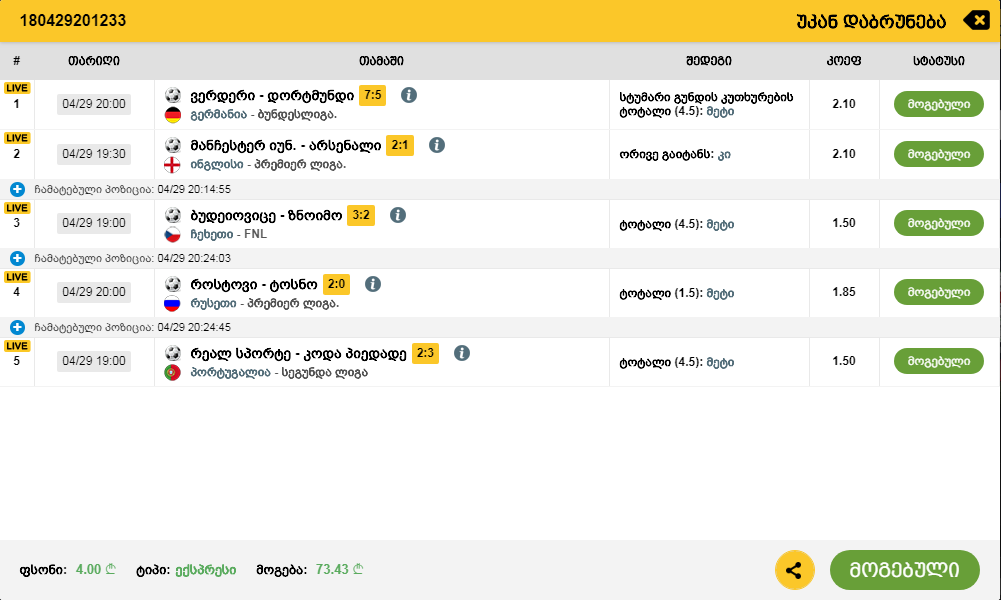The width and height of the screenshot is (1001, 600).
Task: Click the LIVE badge on match 3
Action: [x=16, y=207]
